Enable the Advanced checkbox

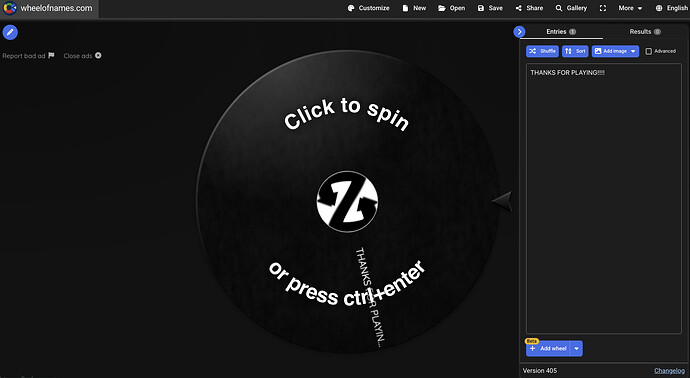pyautogui.click(x=648, y=51)
